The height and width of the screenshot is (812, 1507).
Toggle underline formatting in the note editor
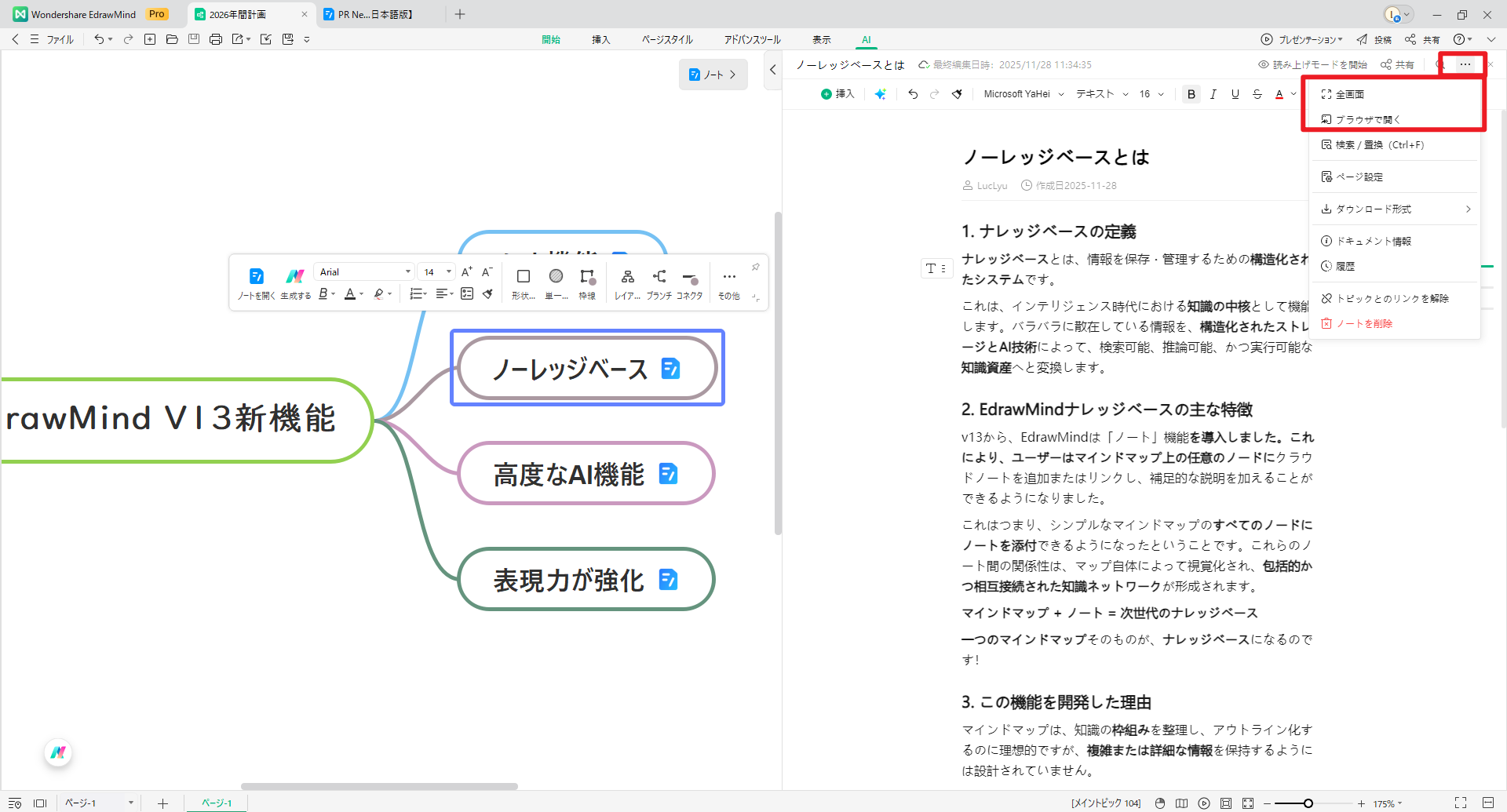pos(1235,93)
